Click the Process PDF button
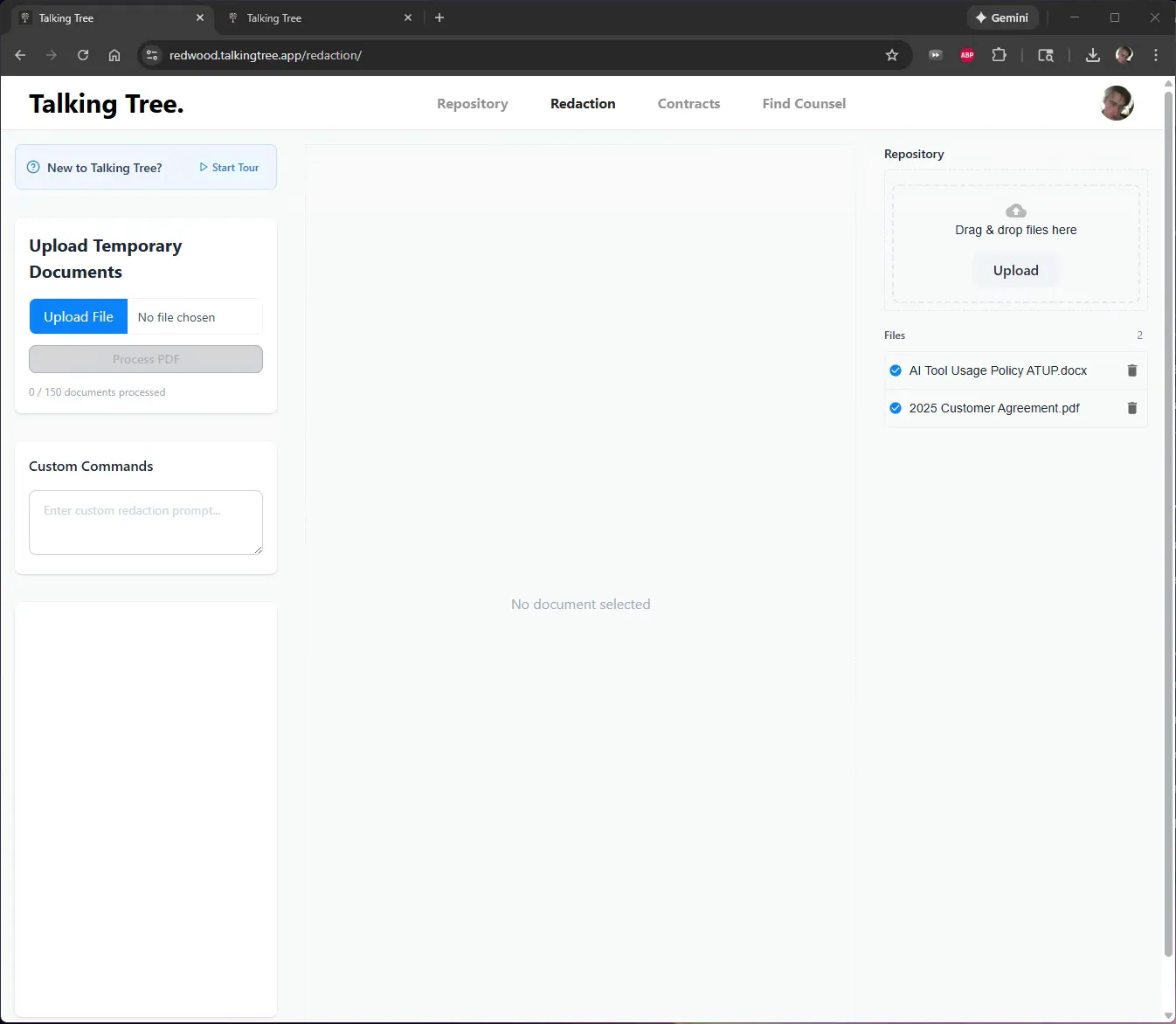This screenshot has width=1176, height=1024. point(146,359)
